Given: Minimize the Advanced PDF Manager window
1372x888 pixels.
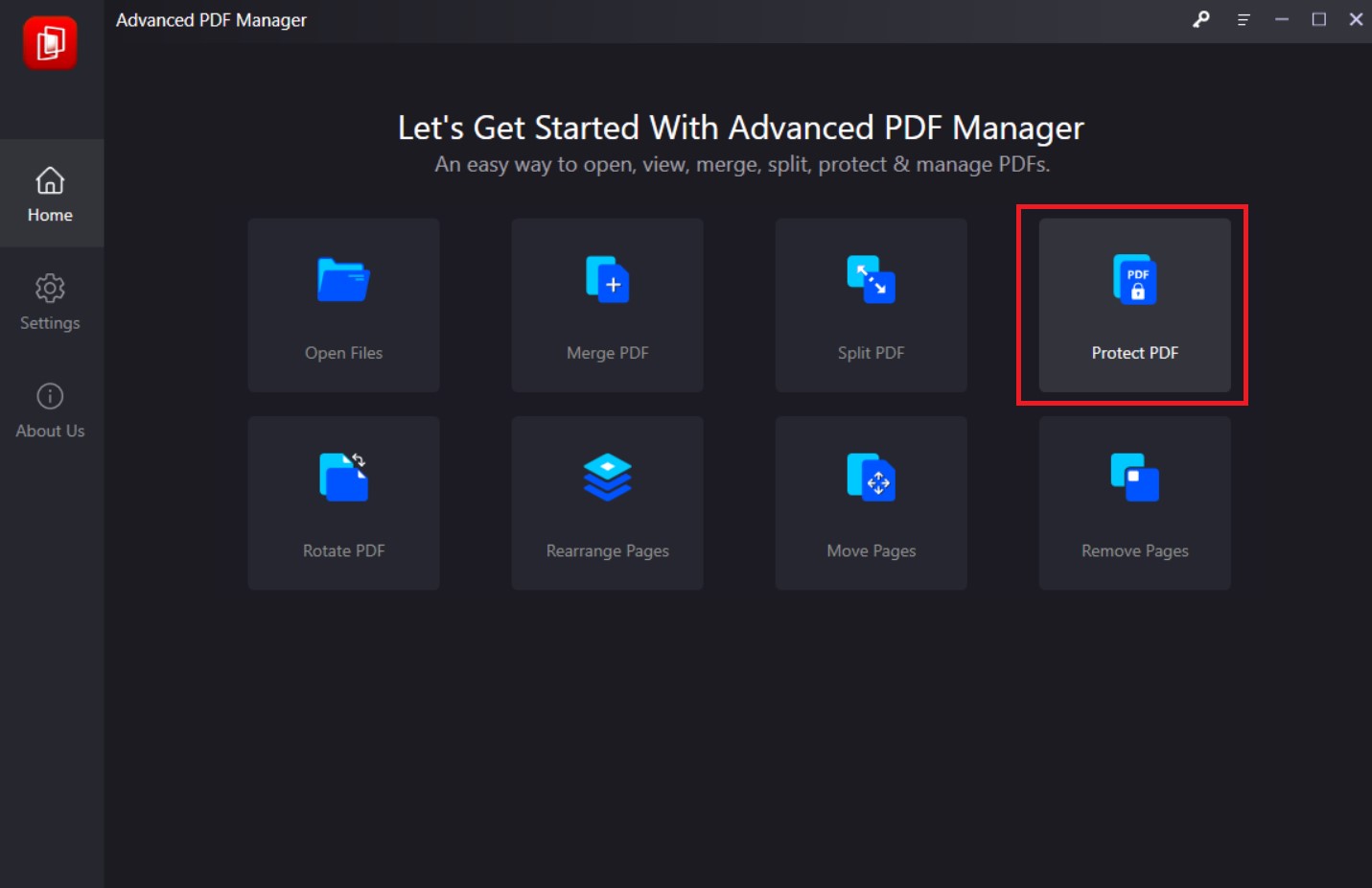Looking at the screenshot, I should [x=1281, y=19].
